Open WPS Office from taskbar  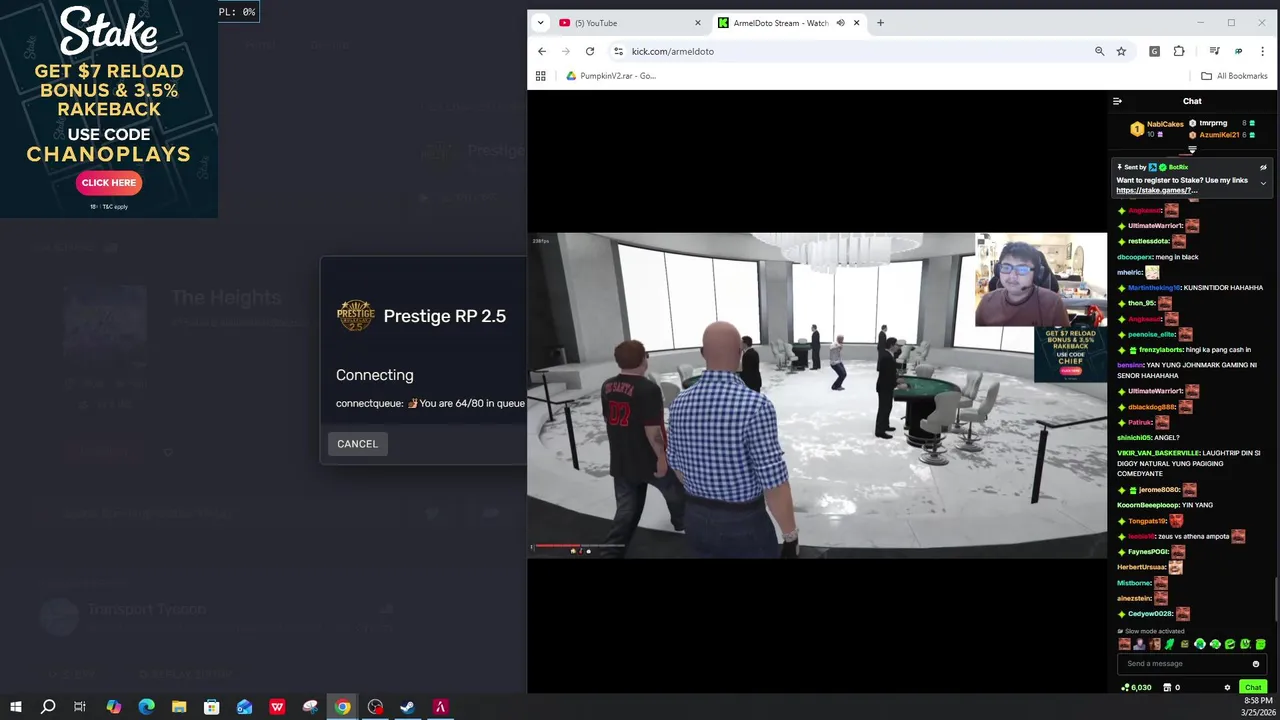(277, 707)
